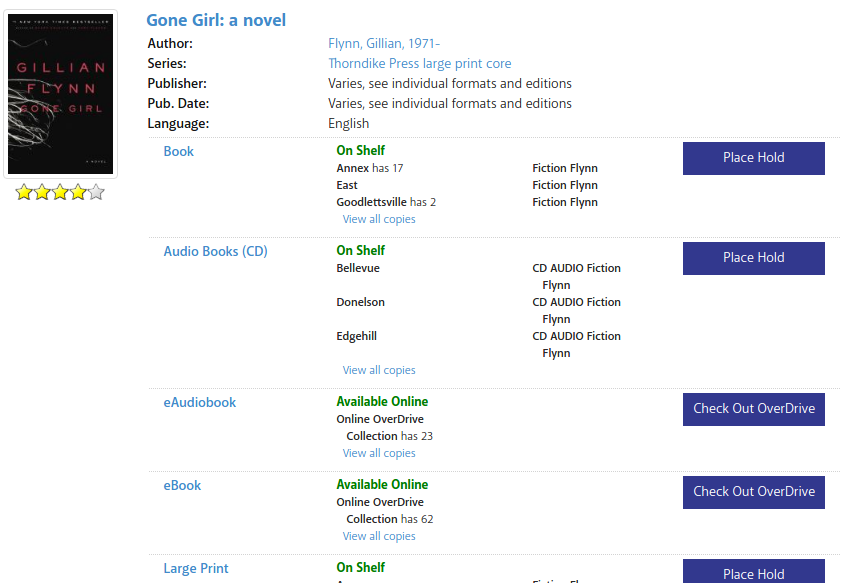This screenshot has height=583, width=847.
Task: View all copies of eAudiobook
Action: coord(379,453)
